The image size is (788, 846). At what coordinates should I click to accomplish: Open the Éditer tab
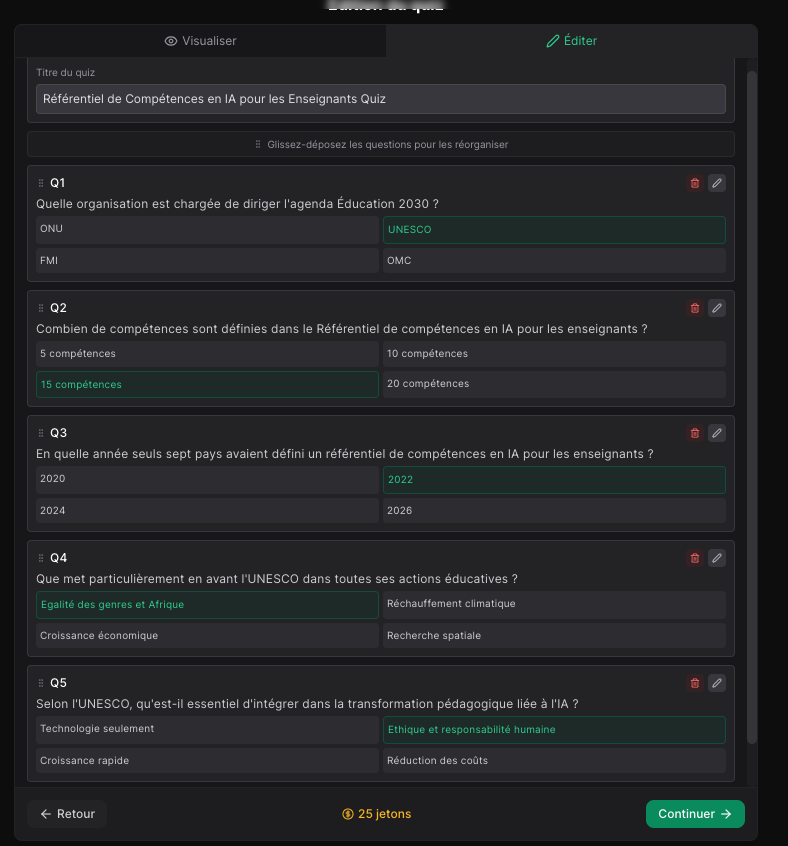[x=571, y=41]
